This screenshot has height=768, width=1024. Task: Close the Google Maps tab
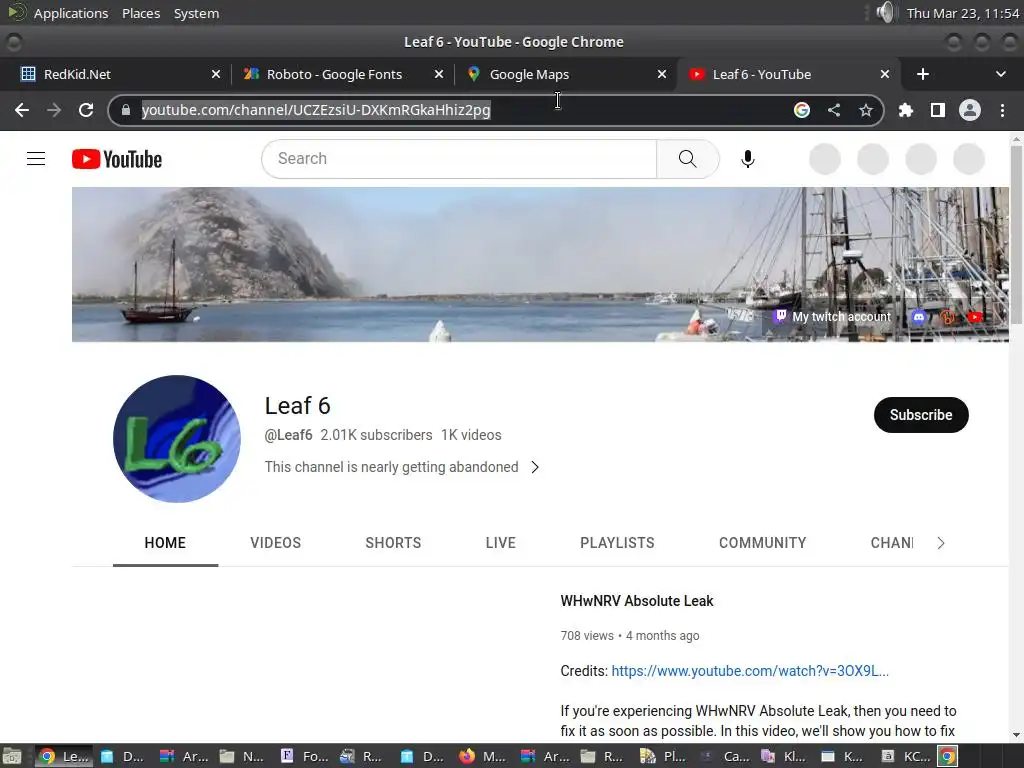(662, 74)
